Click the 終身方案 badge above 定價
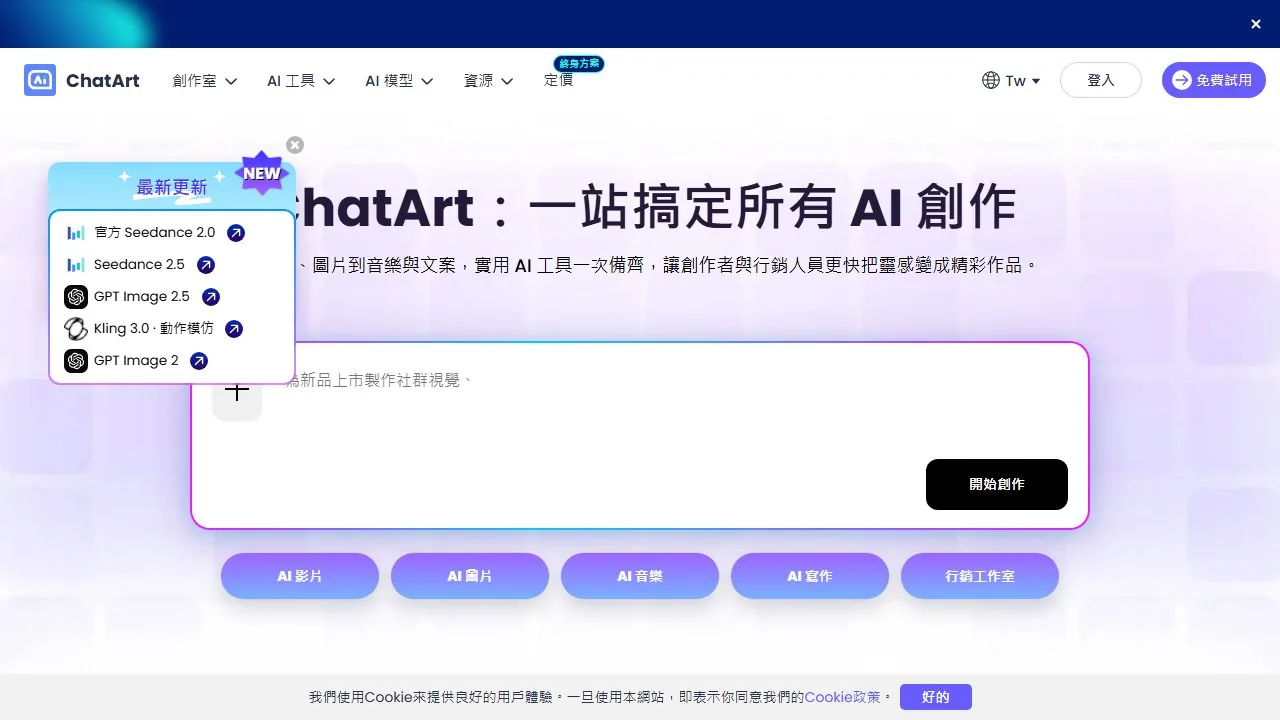 click(579, 63)
